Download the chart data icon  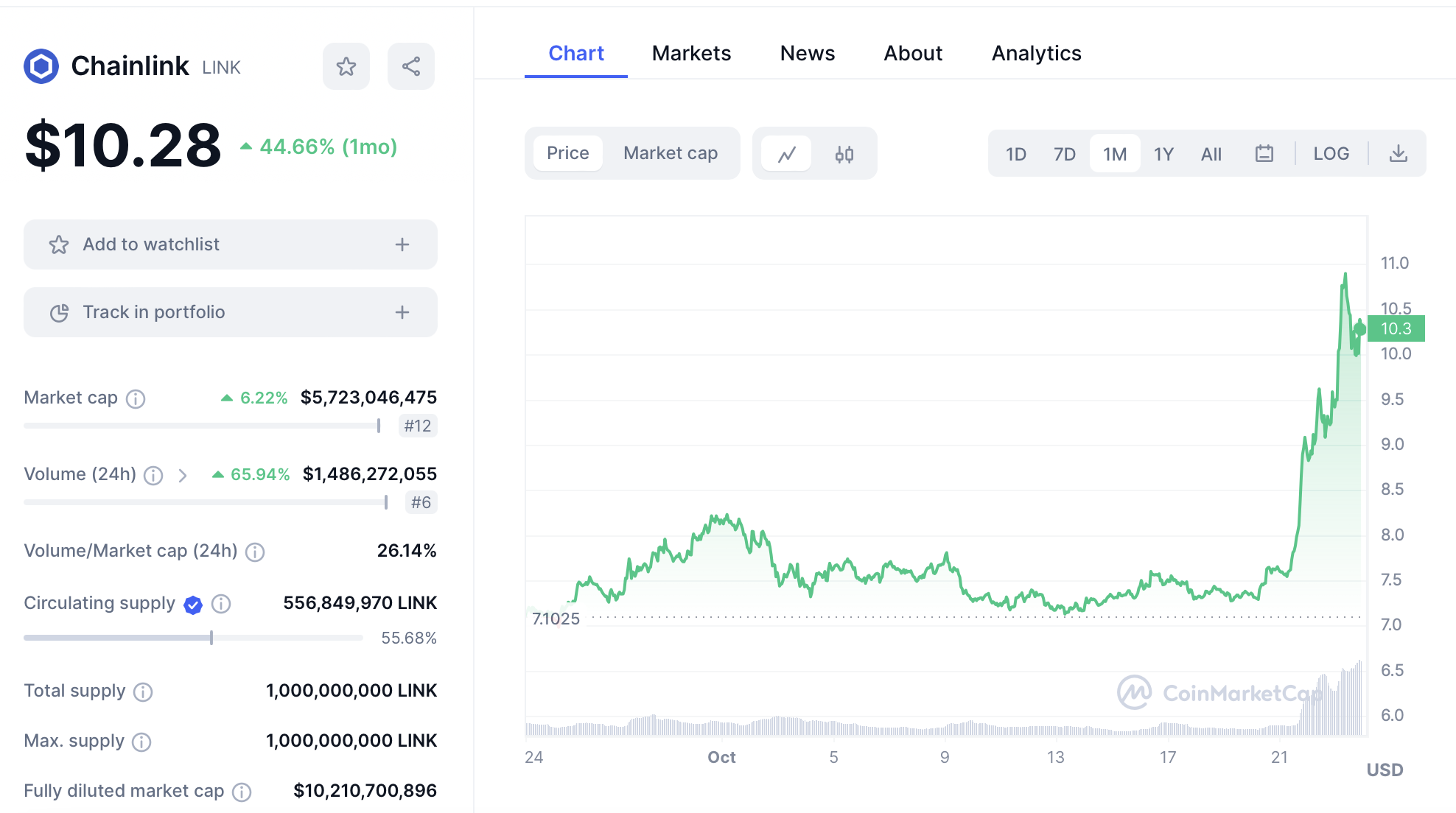1398,154
